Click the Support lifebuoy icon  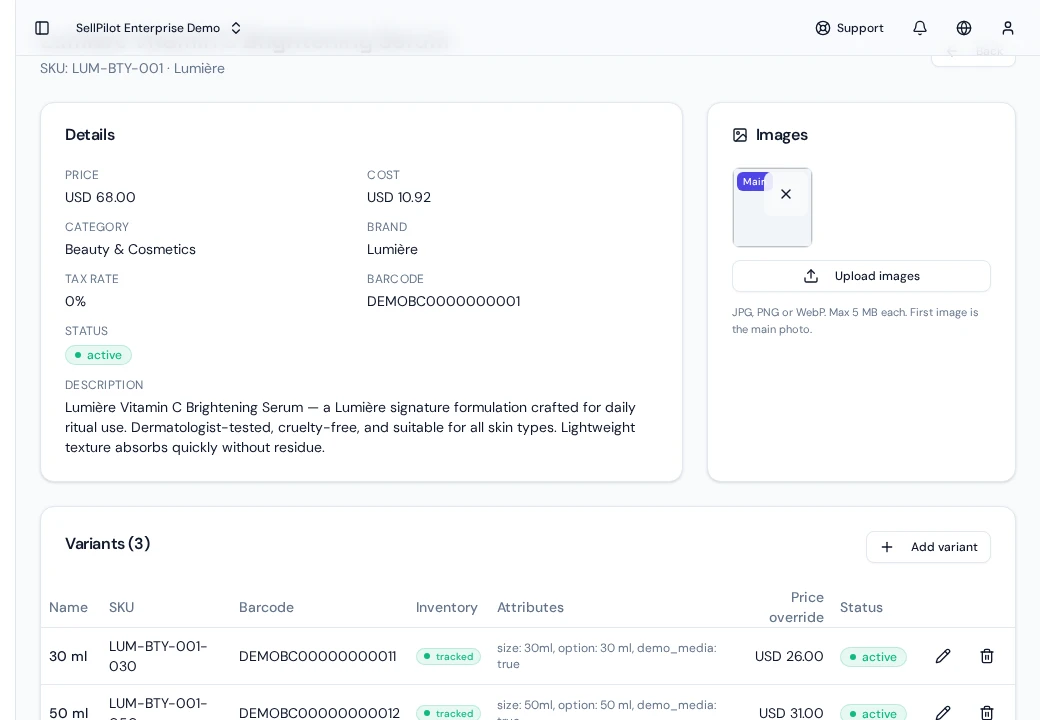pos(822,28)
